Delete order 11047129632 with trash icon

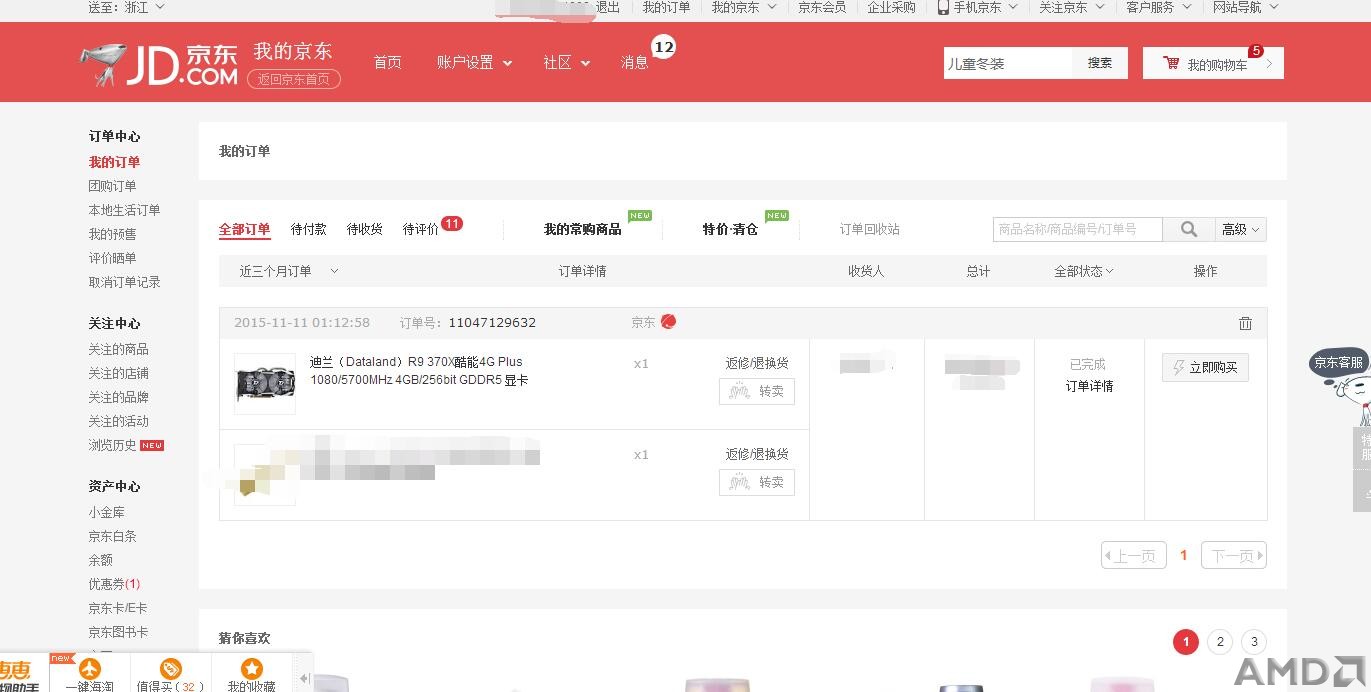pos(1245,323)
